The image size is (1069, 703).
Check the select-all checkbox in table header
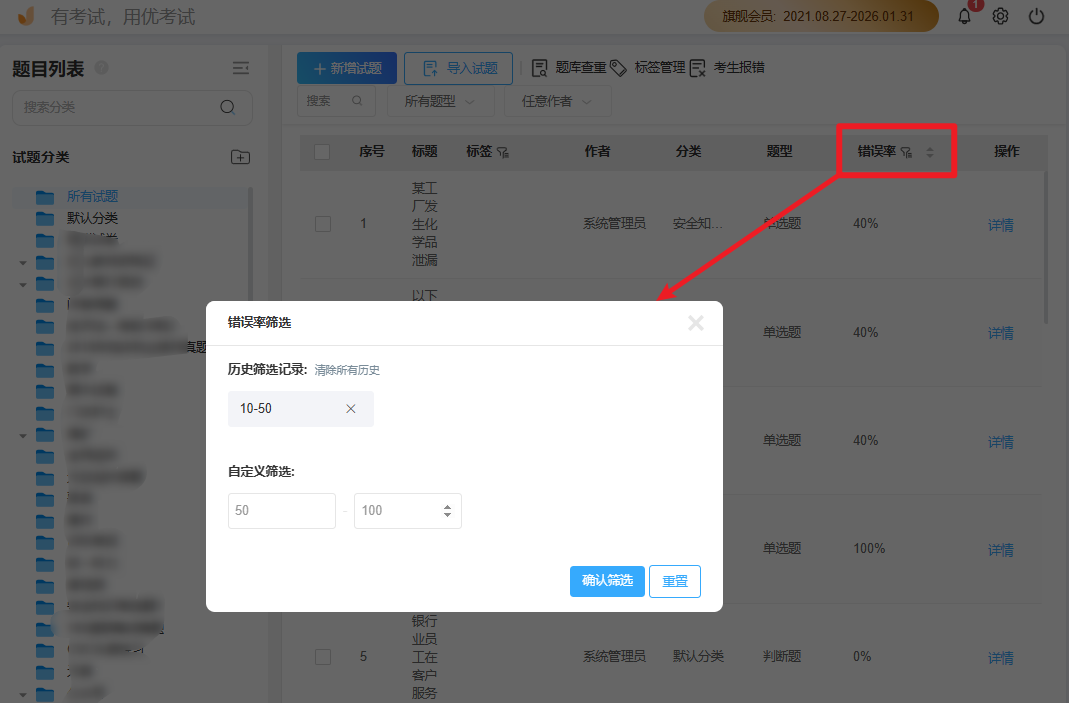tap(323, 151)
